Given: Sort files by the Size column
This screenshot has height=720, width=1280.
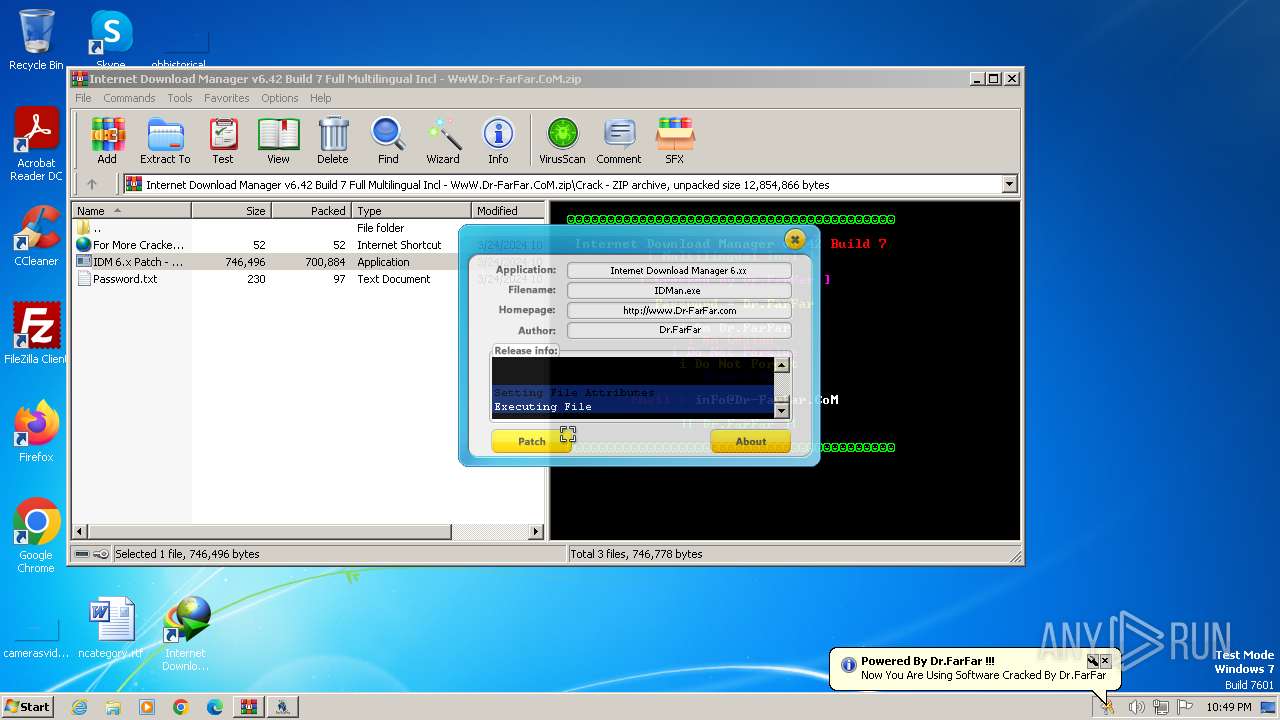Looking at the screenshot, I should 231,211.
